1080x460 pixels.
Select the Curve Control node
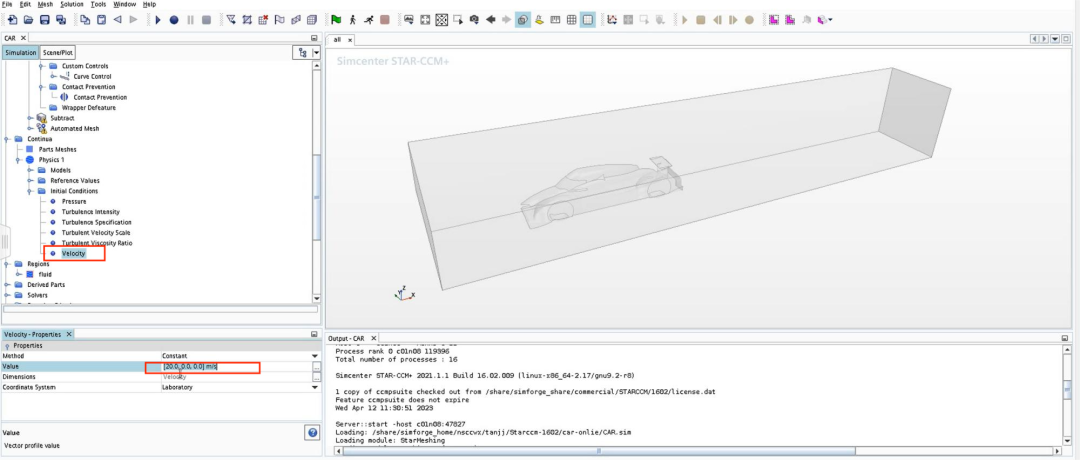point(92,76)
